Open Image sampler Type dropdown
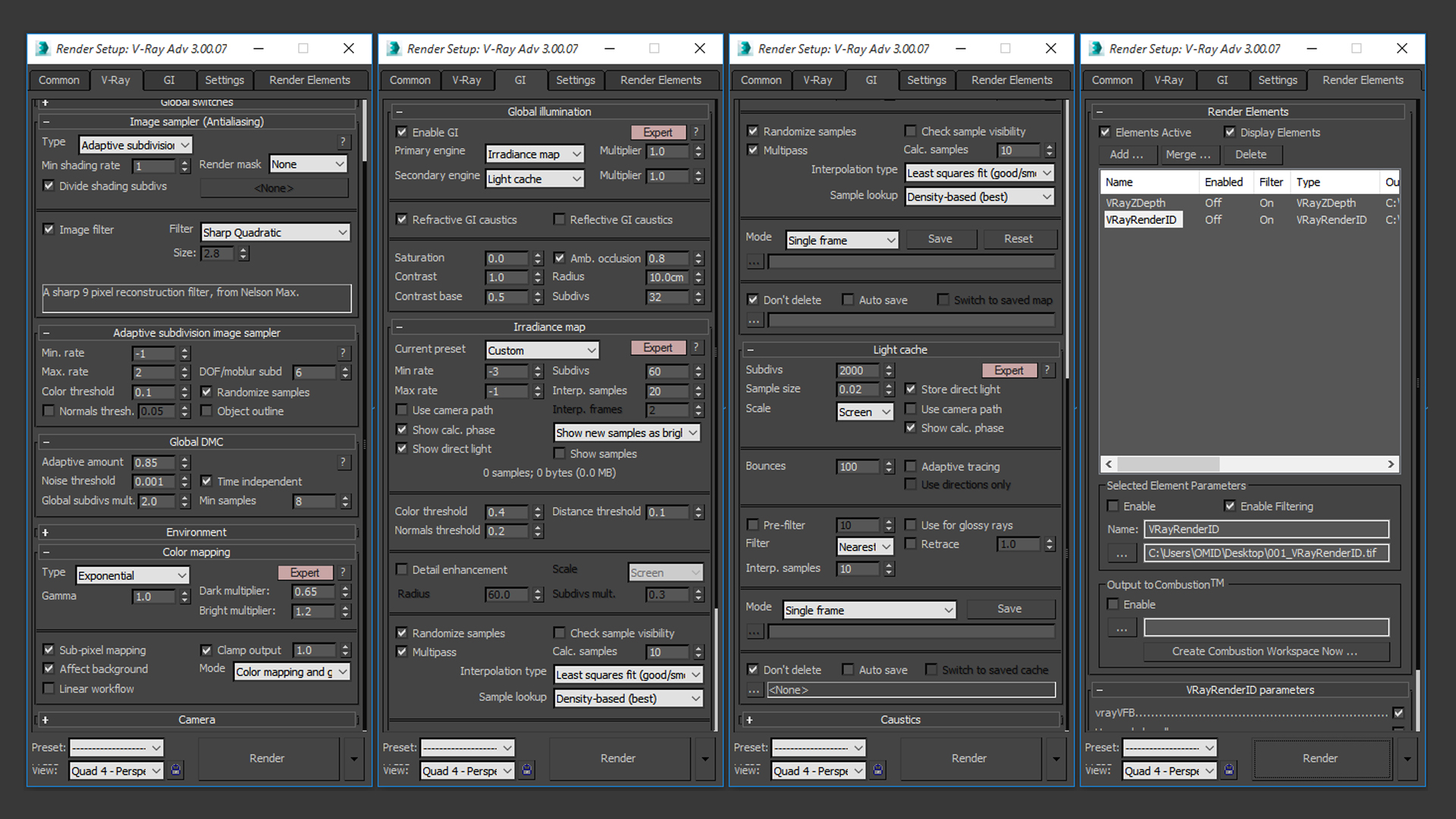This screenshot has height=819, width=1456. point(136,145)
